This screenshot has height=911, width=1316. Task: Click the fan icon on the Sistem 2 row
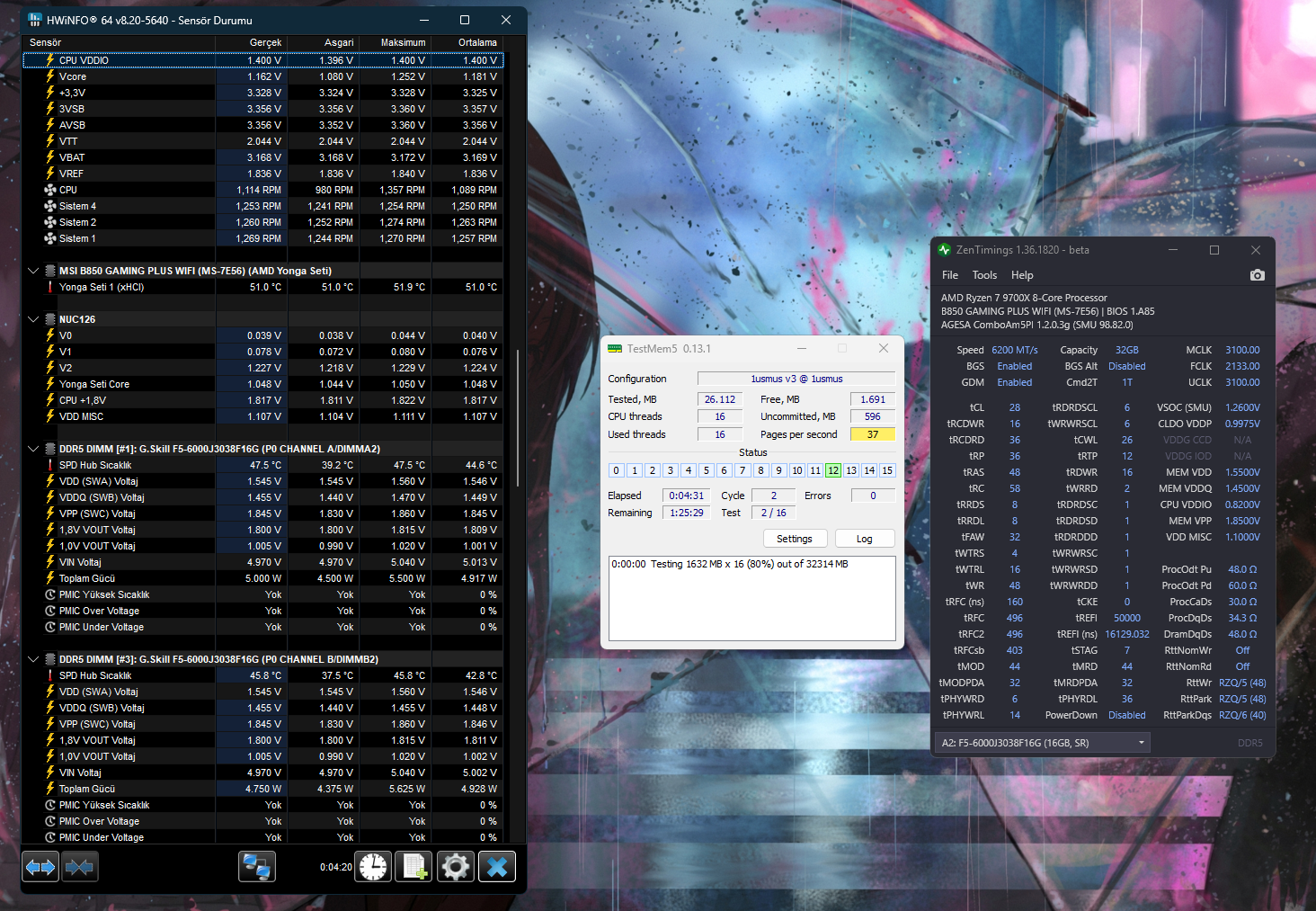point(50,222)
